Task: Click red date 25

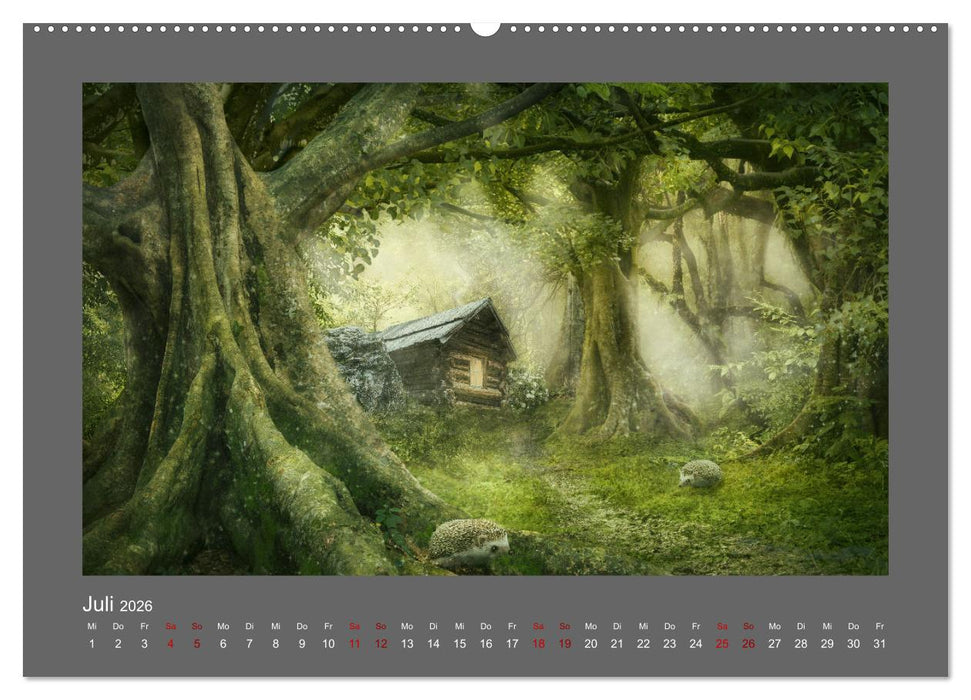Action: click(722, 644)
